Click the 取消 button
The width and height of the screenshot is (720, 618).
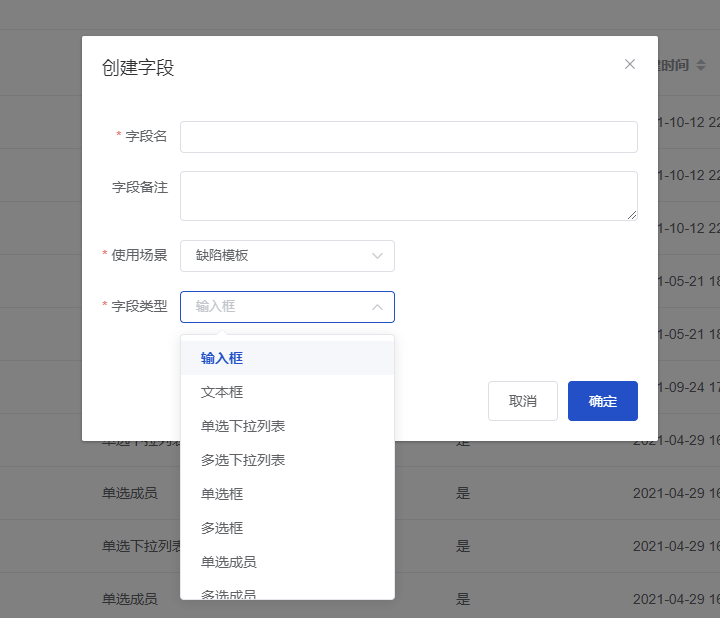click(523, 401)
